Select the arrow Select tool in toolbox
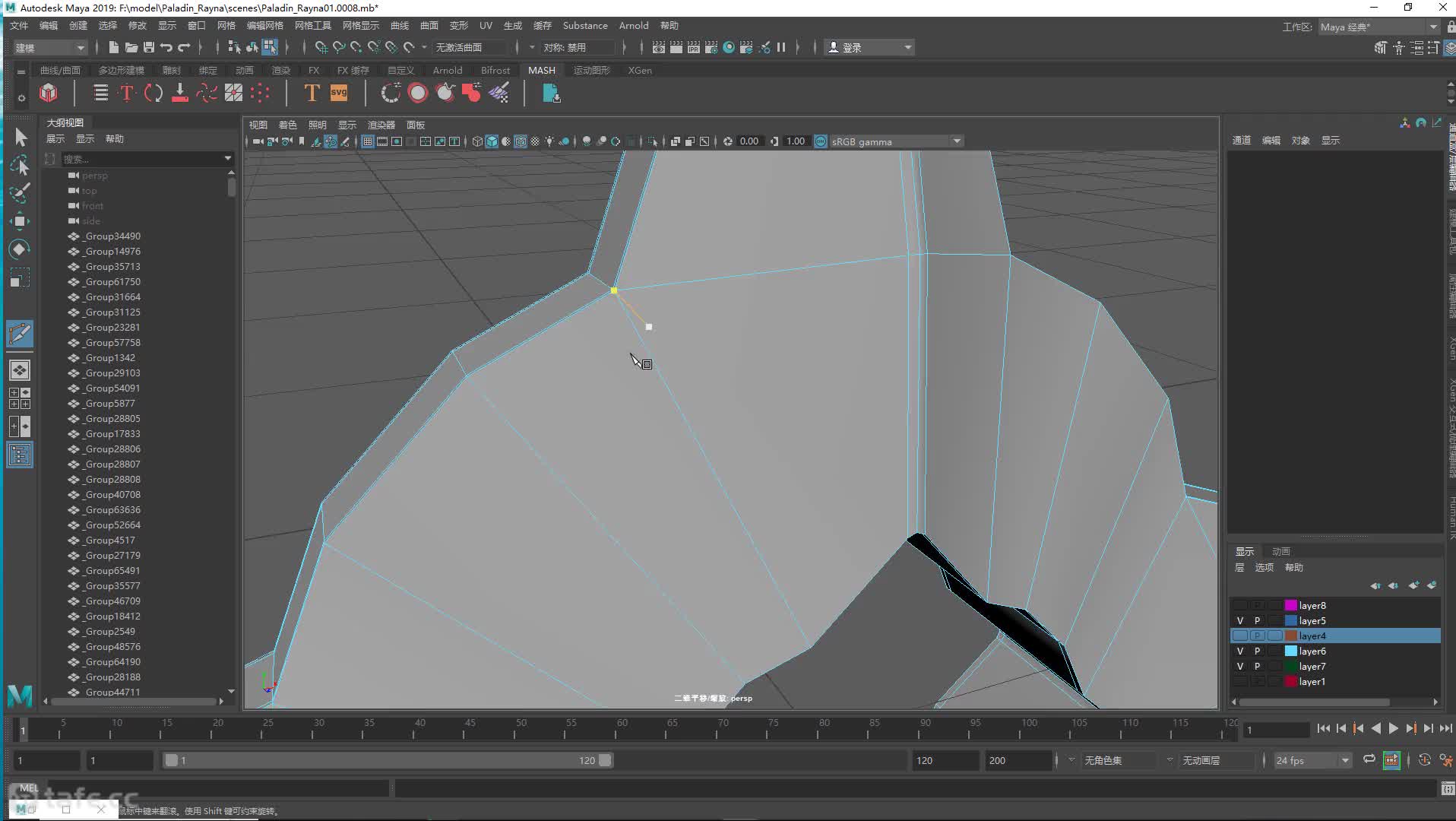 pos(21,137)
